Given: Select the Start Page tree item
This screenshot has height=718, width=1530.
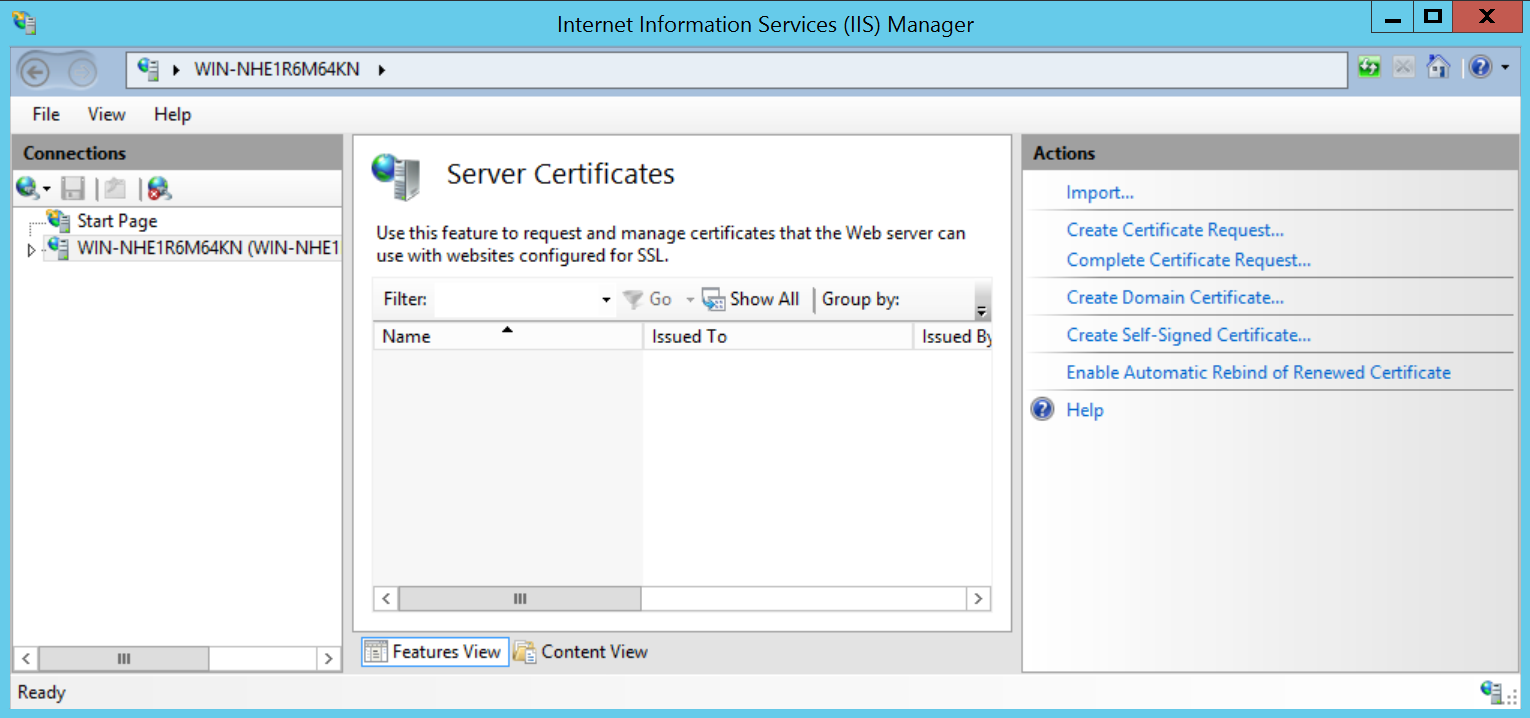Looking at the screenshot, I should pyautogui.click(x=117, y=221).
